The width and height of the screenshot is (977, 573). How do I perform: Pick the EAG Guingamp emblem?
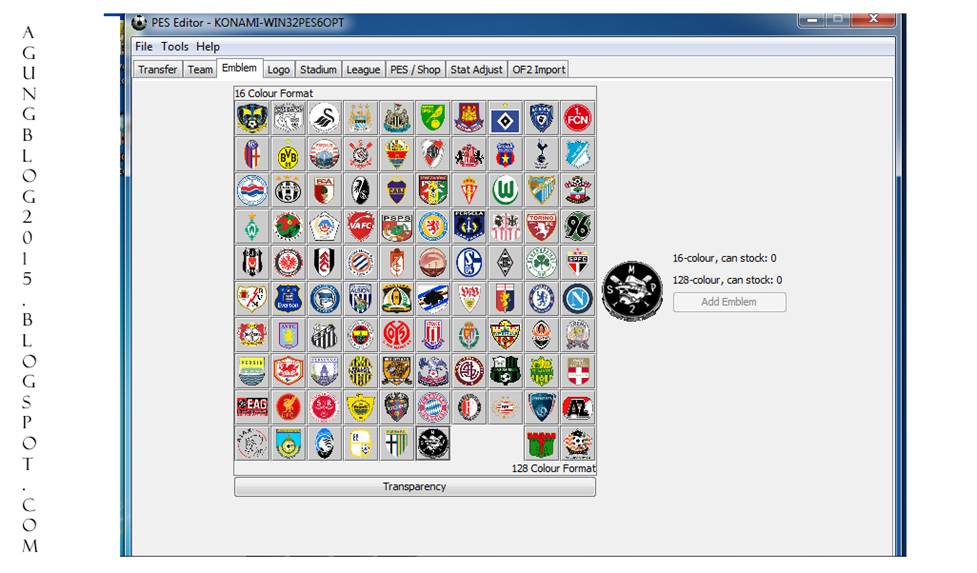[x=252, y=407]
